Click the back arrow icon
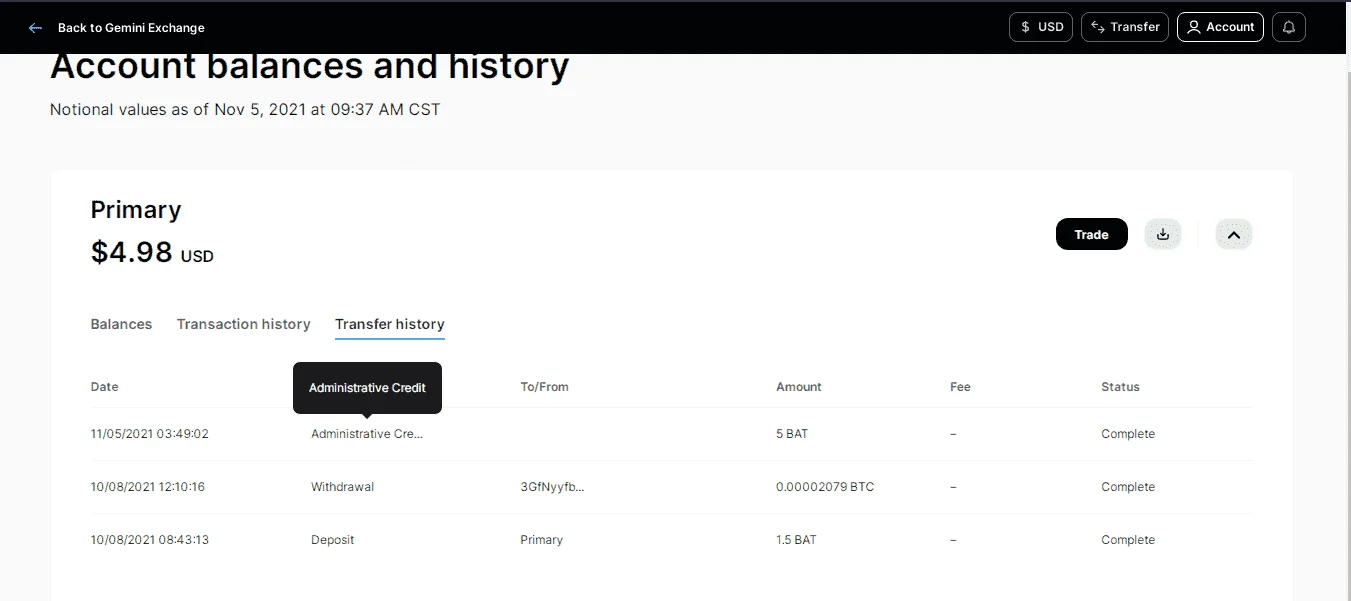Viewport: 1351px width, 601px height. (x=35, y=28)
